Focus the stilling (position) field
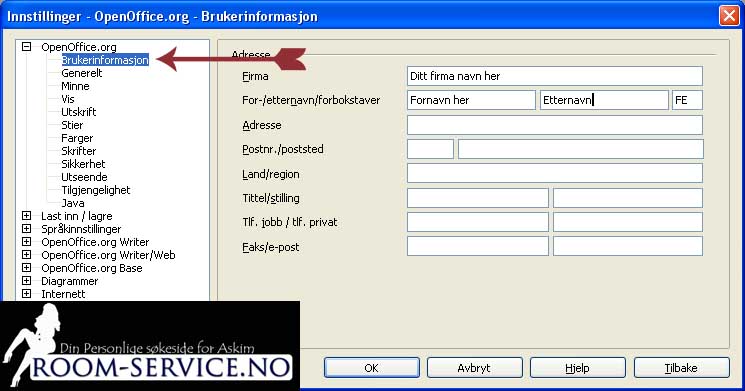The width and height of the screenshot is (745, 391). tap(628, 198)
